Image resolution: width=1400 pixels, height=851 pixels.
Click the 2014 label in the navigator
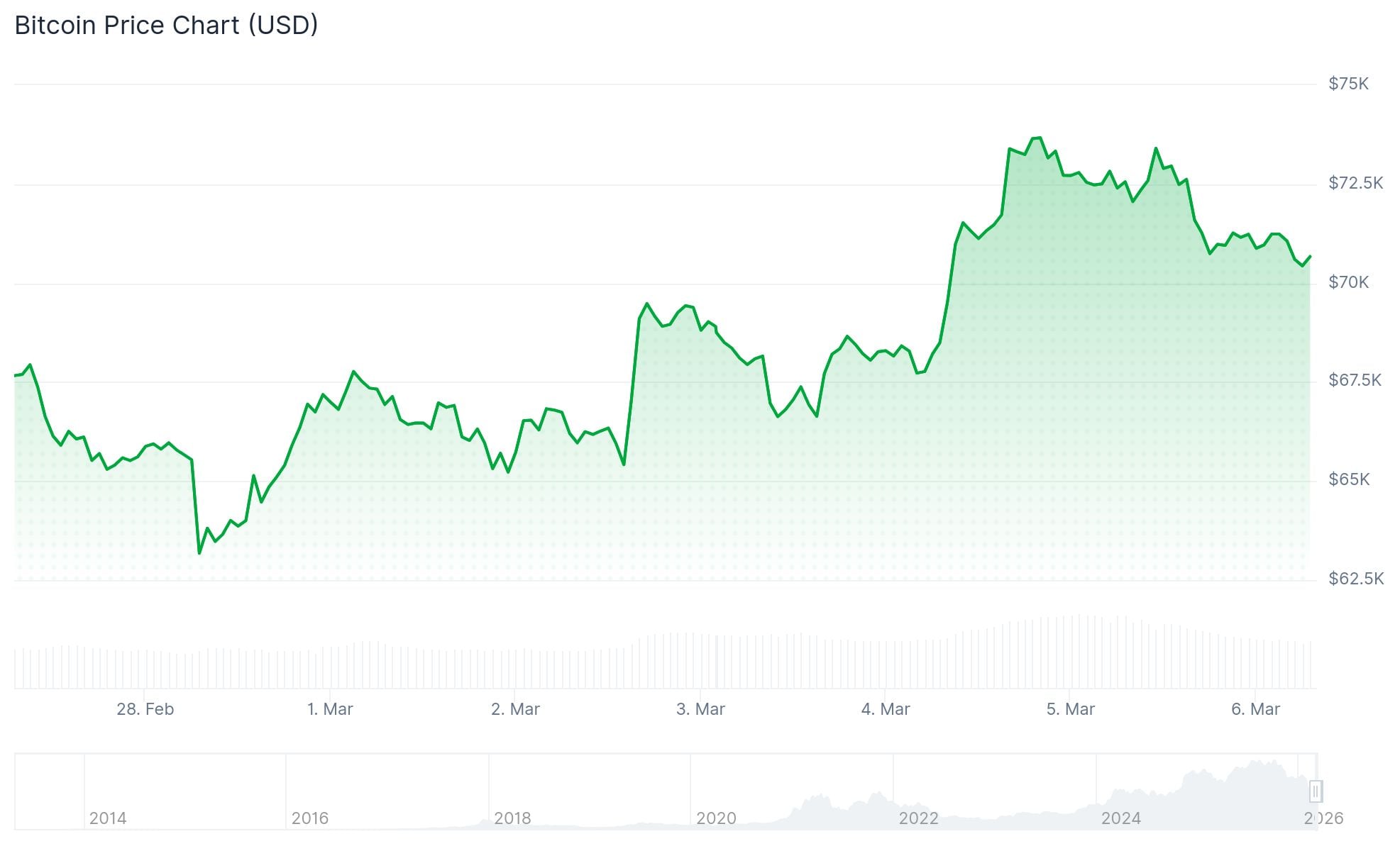(108, 818)
